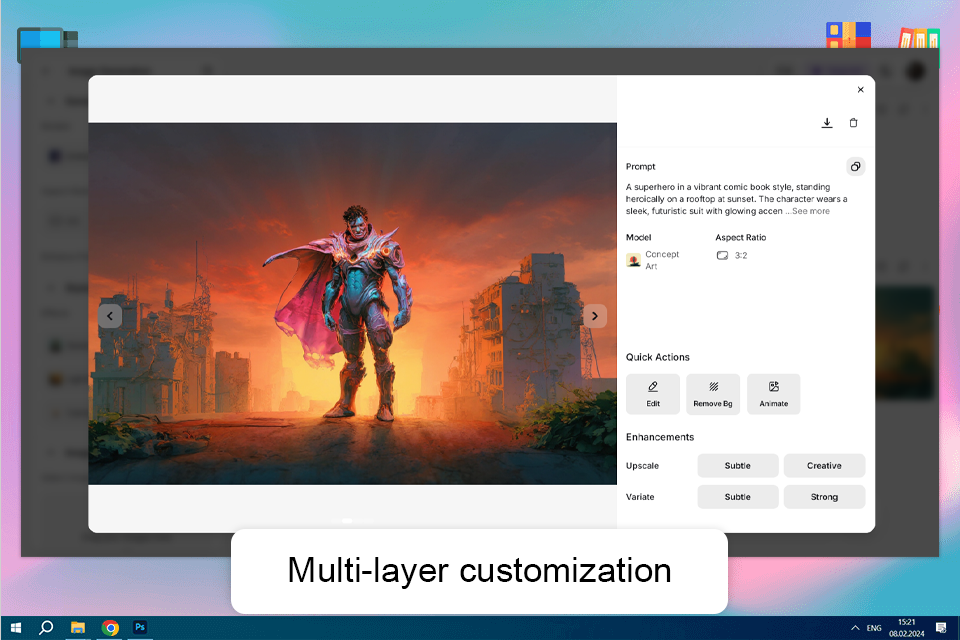Click the 'Upscale' label
The height and width of the screenshot is (640, 960).
point(642,465)
